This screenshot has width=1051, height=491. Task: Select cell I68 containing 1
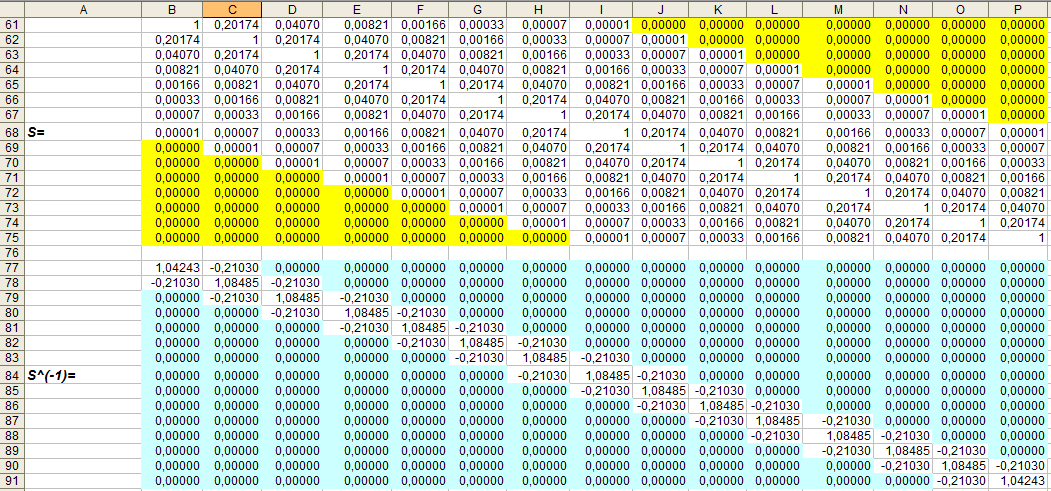[x=601, y=131]
